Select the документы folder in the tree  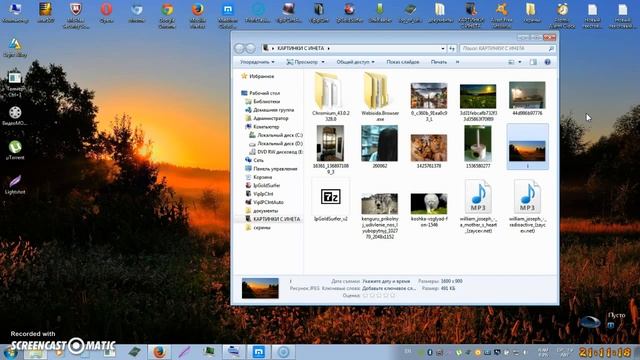point(261,211)
